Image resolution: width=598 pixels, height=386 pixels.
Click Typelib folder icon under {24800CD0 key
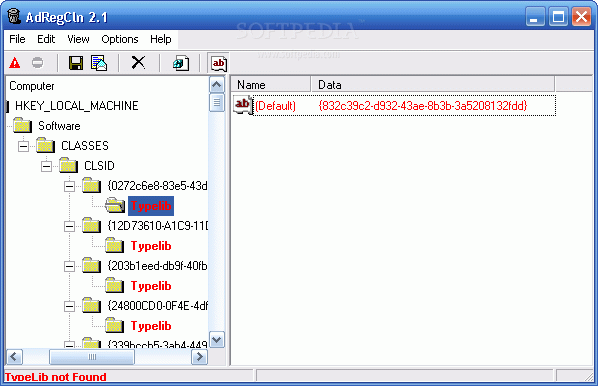pos(114,325)
